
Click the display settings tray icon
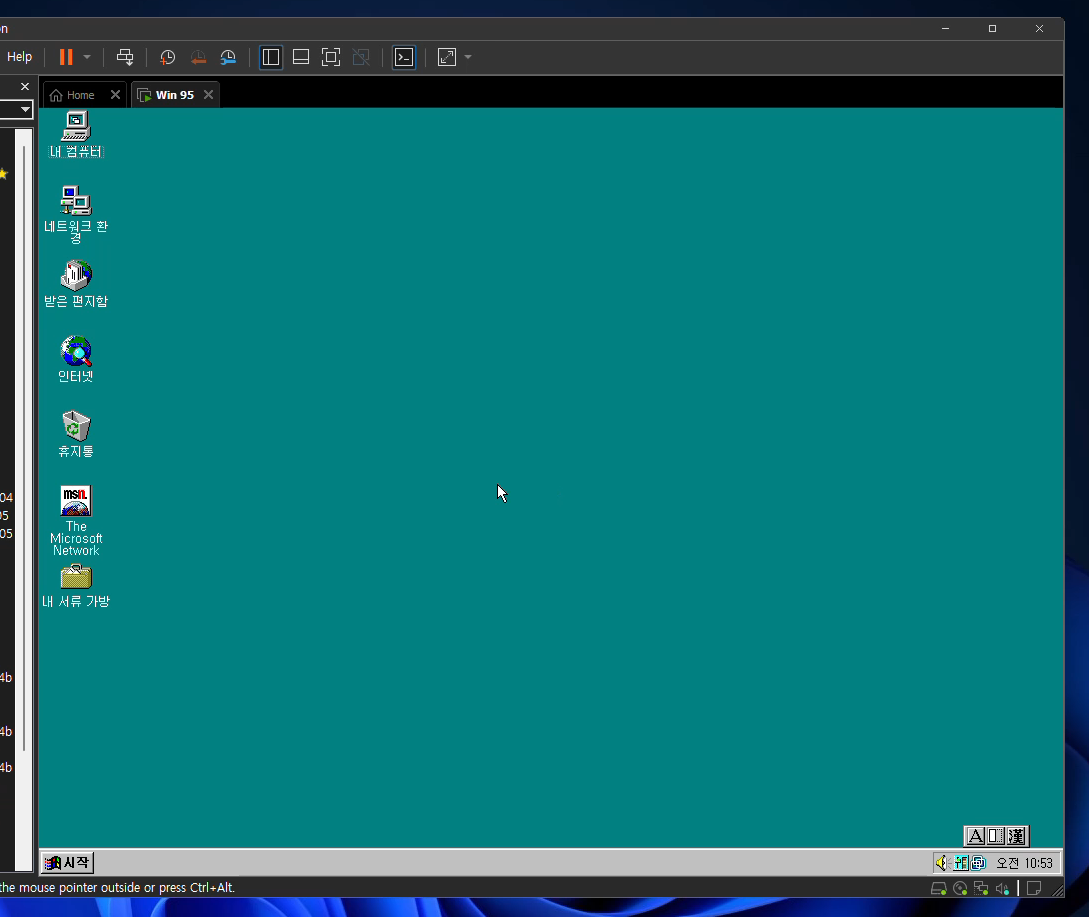(979, 863)
